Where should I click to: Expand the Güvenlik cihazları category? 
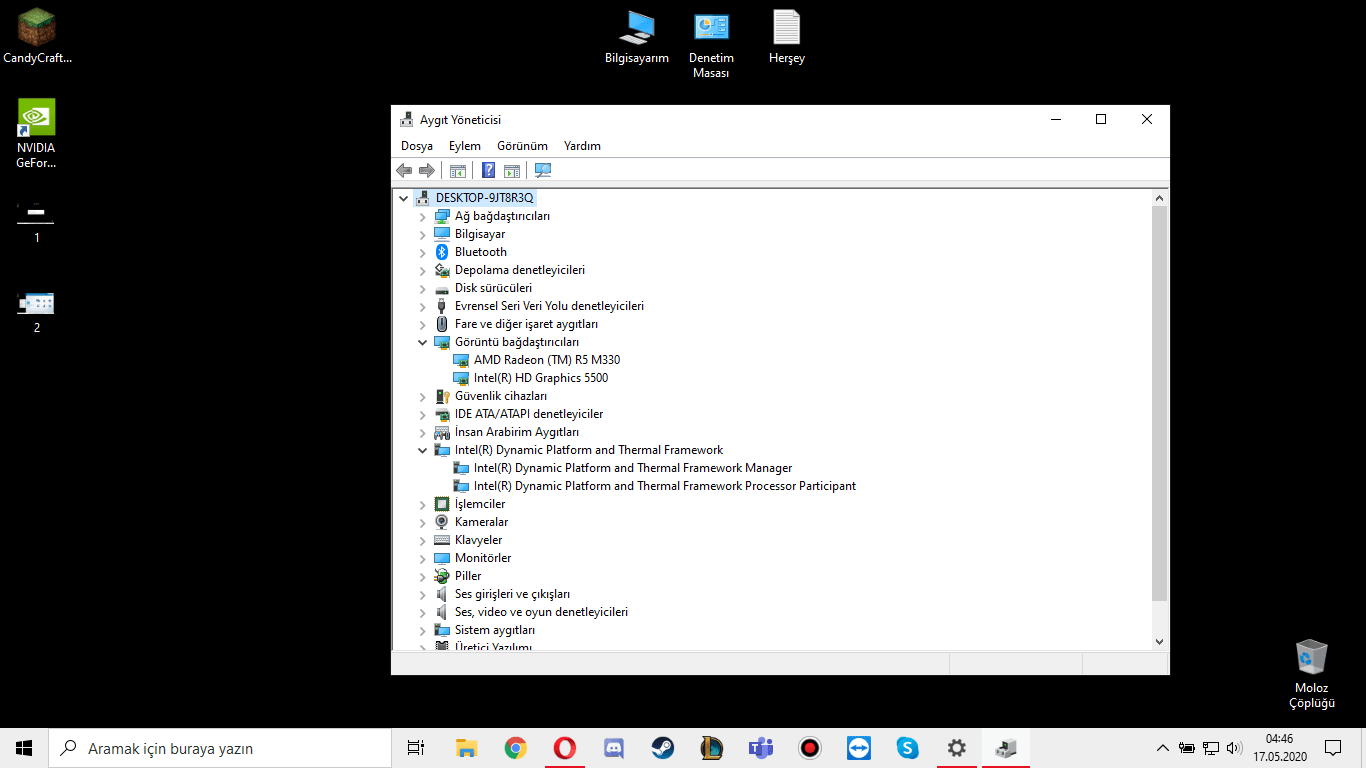pyautogui.click(x=423, y=396)
